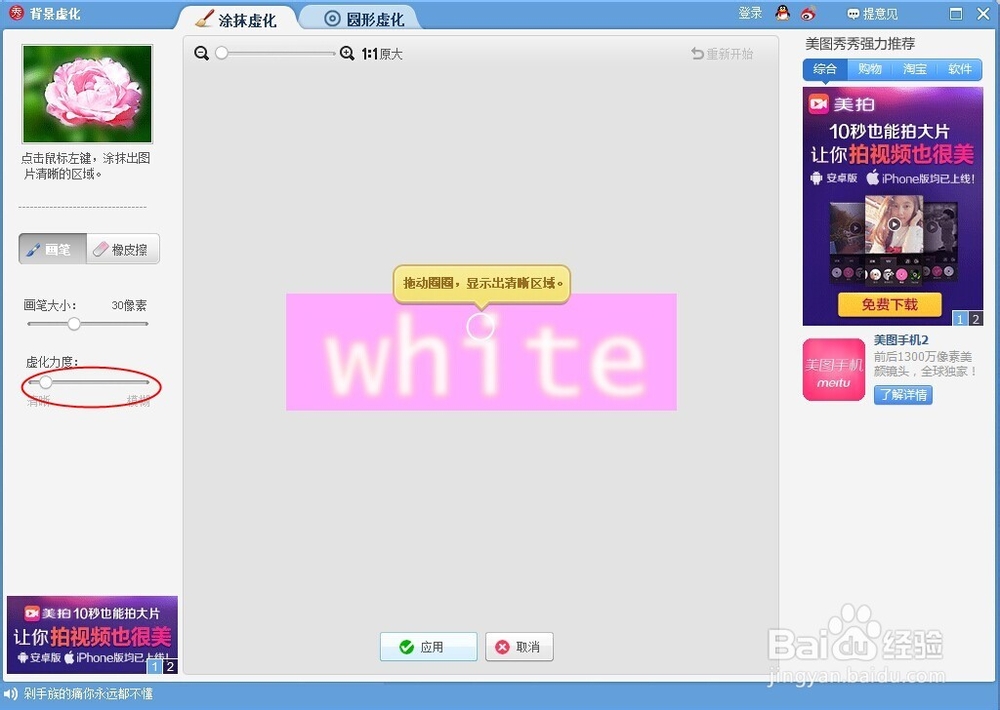Click the blurred 'white' canvas image

482,351
